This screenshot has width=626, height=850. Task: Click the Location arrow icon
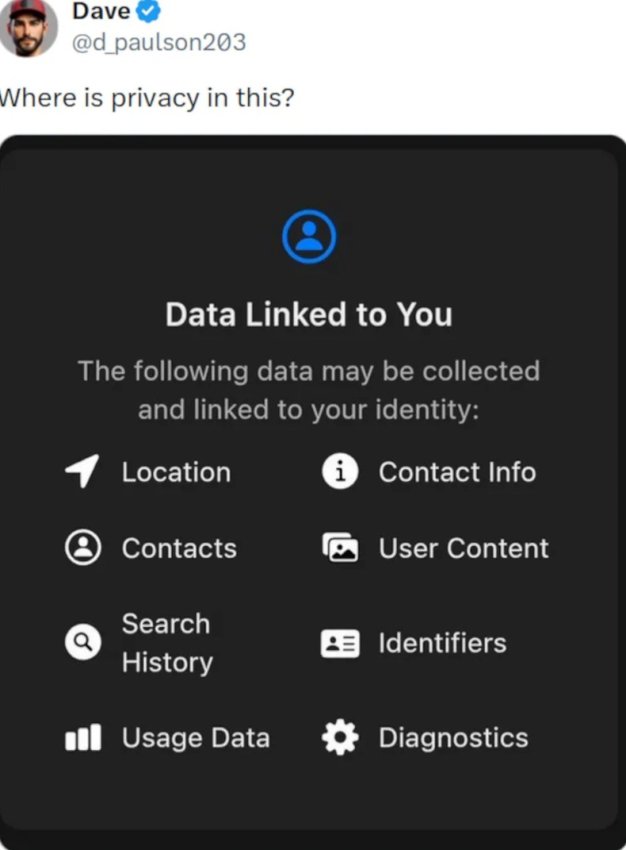82,472
